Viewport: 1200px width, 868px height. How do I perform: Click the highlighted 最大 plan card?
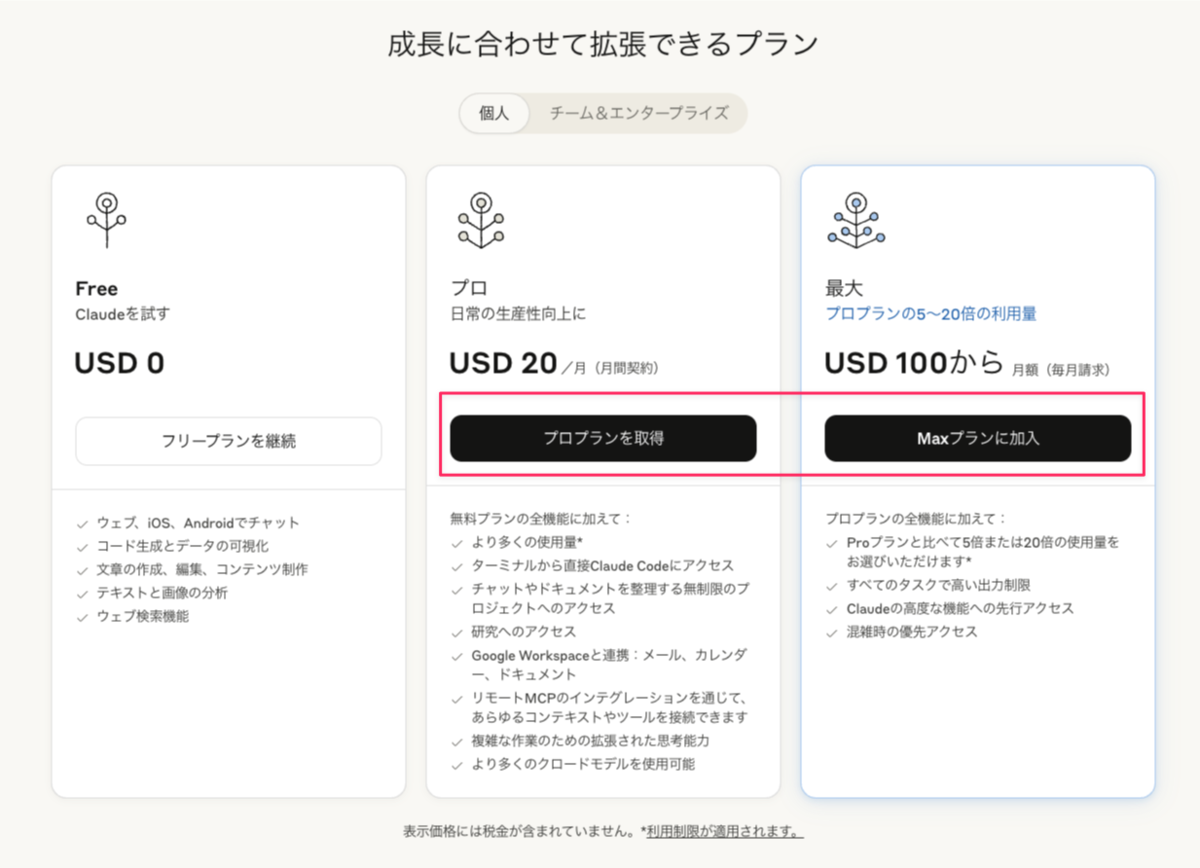click(x=978, y=720)
